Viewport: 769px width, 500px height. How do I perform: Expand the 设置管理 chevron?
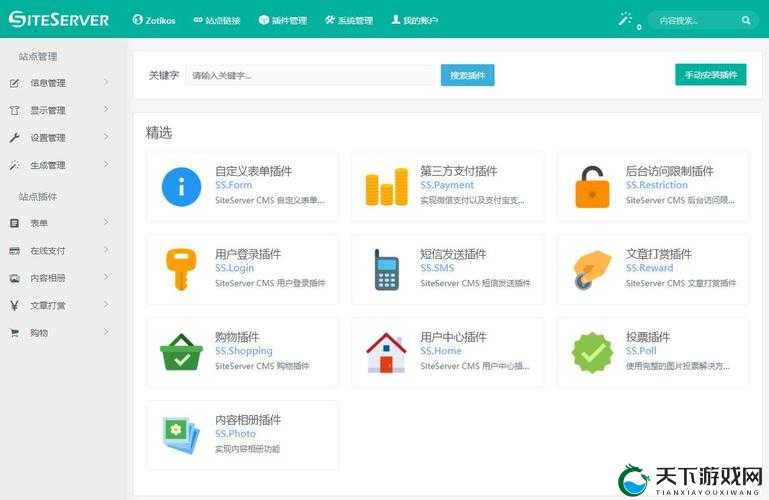click(x=106, y=137)
